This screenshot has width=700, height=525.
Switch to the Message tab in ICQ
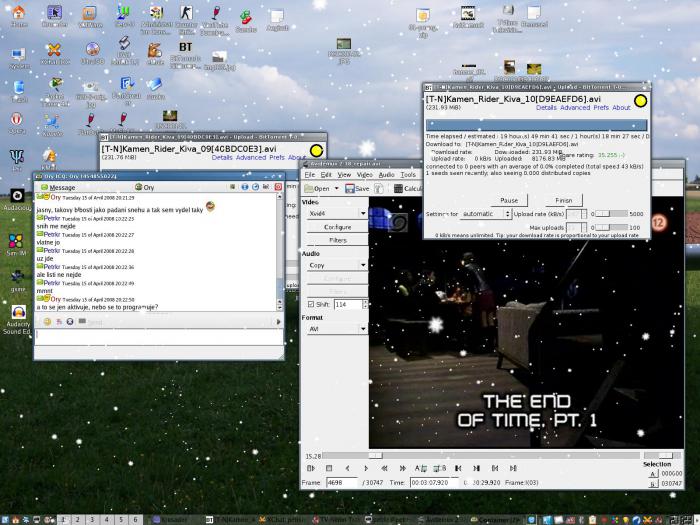tap(58, 188)
